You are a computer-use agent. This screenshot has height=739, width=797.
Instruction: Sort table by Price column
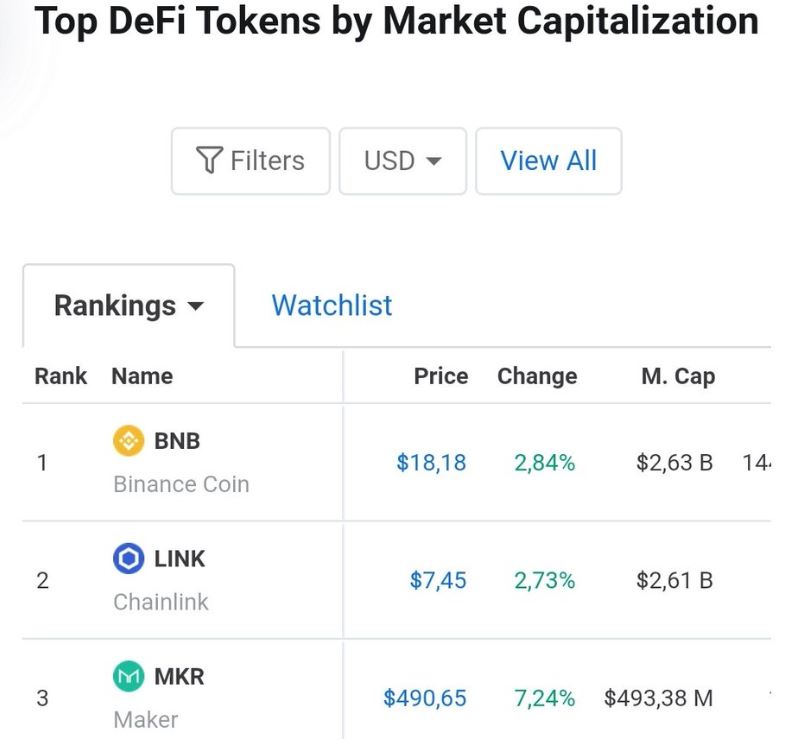coord(441,376)
